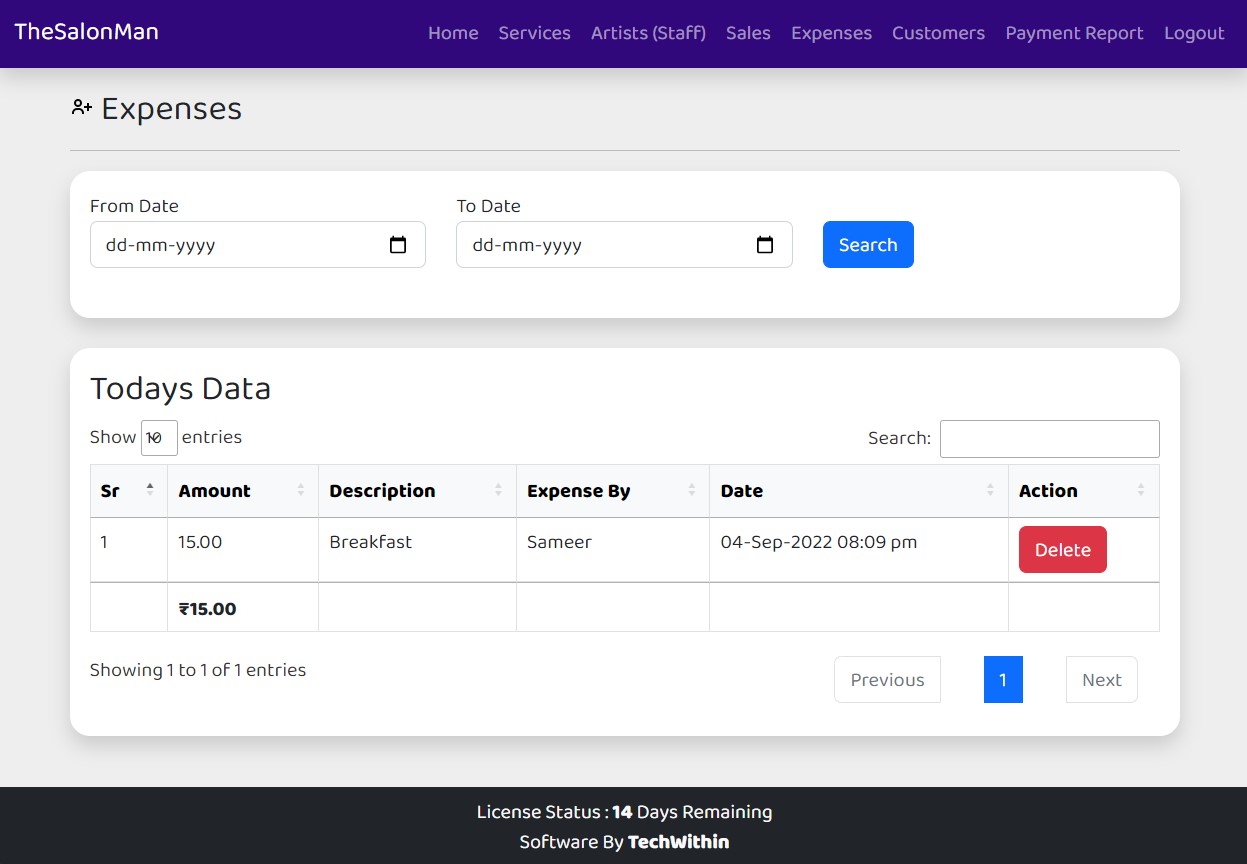This screenshot has width=1247, height=864.
Task: Open Artists (Staff) in the navbar
Action: point(648,33)
